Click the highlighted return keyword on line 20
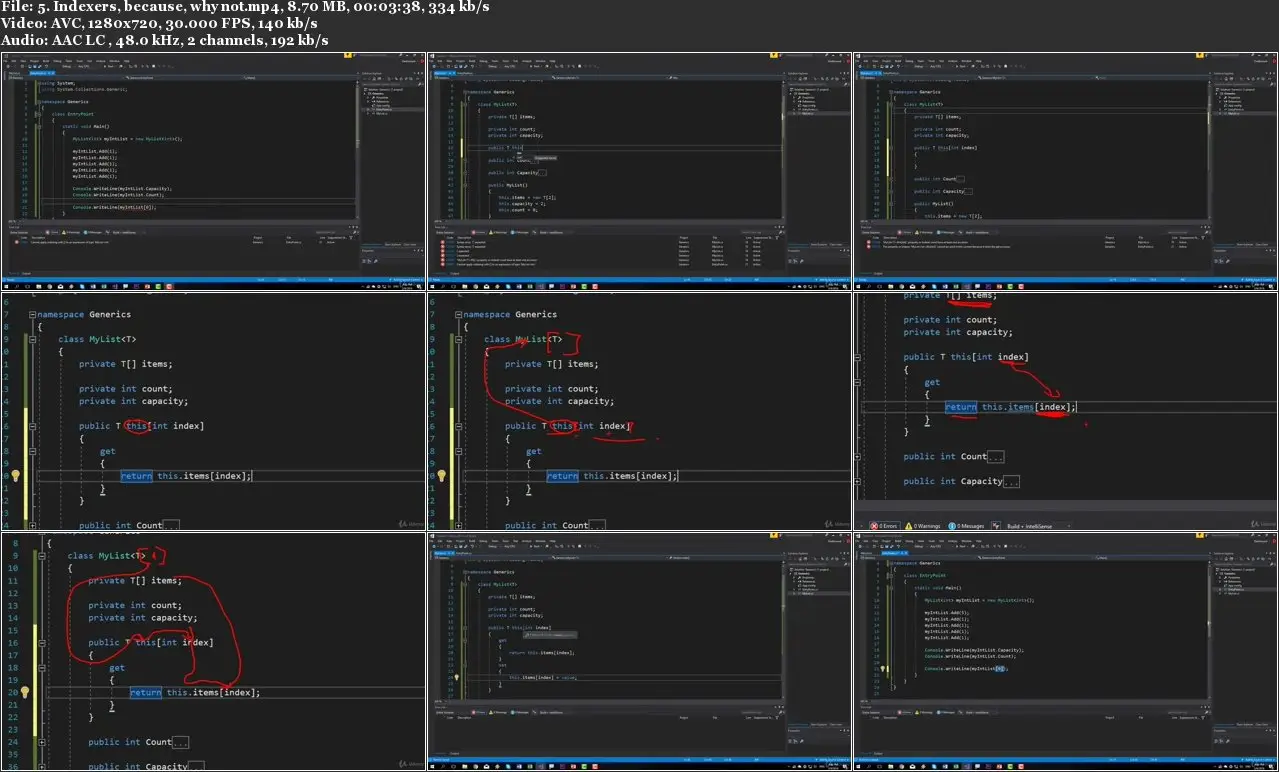Viewport: 1279px width, 772px height. 145,692
